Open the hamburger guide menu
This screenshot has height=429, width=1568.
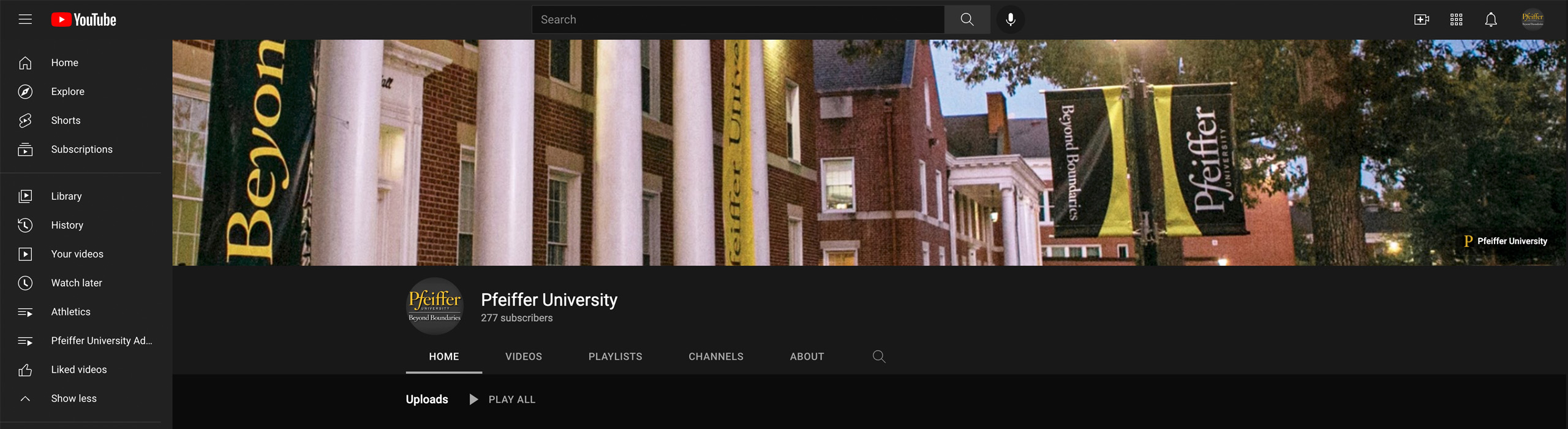coord(25,20)
